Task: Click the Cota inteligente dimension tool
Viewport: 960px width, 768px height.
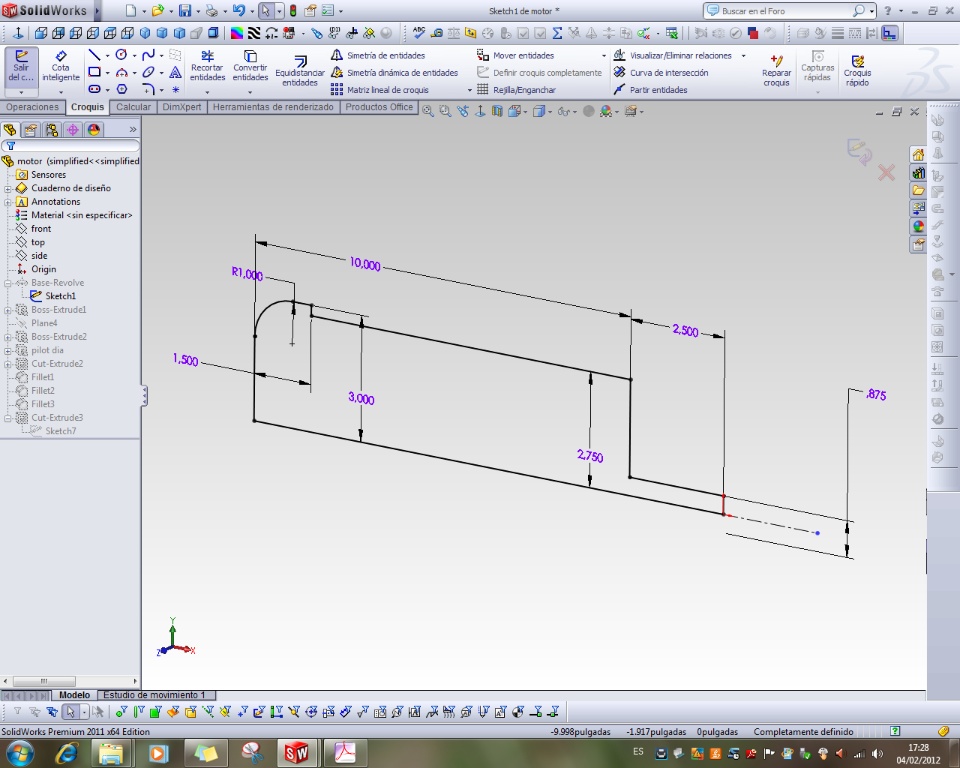Action: click(60, 68)
